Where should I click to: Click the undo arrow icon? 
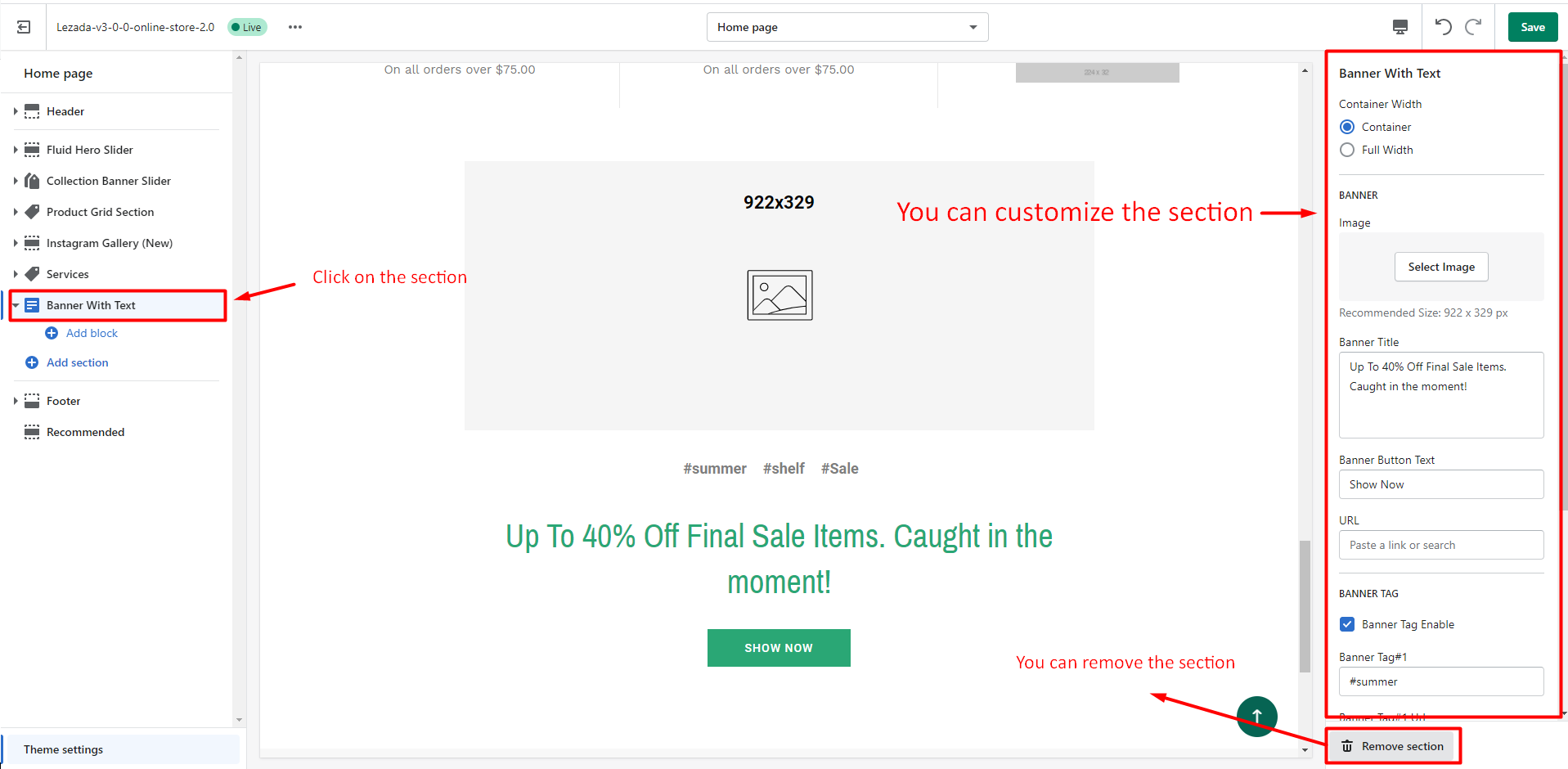[1442, 26]
